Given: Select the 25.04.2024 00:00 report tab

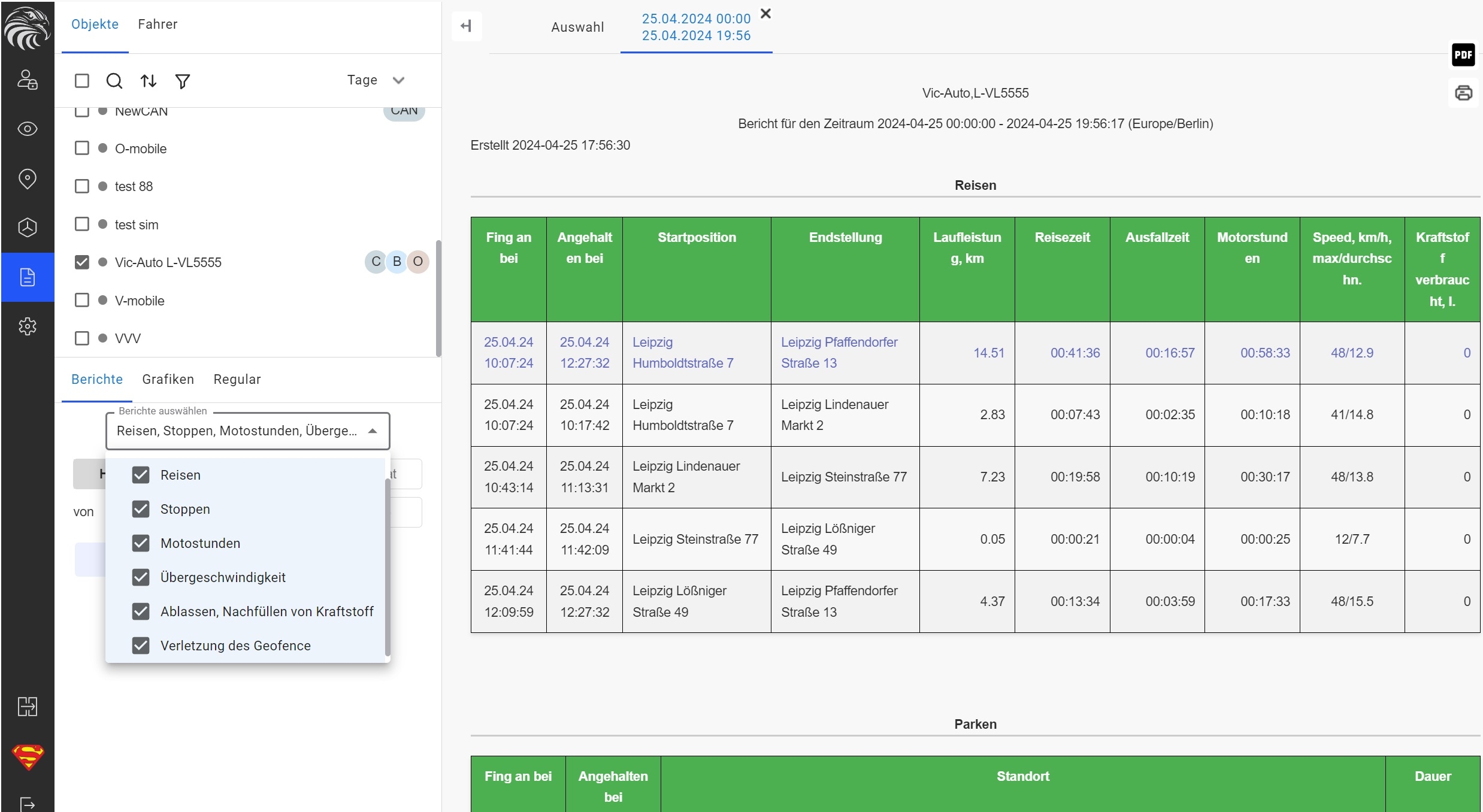Looking at the screenshot, I should [x=696, y=27].
